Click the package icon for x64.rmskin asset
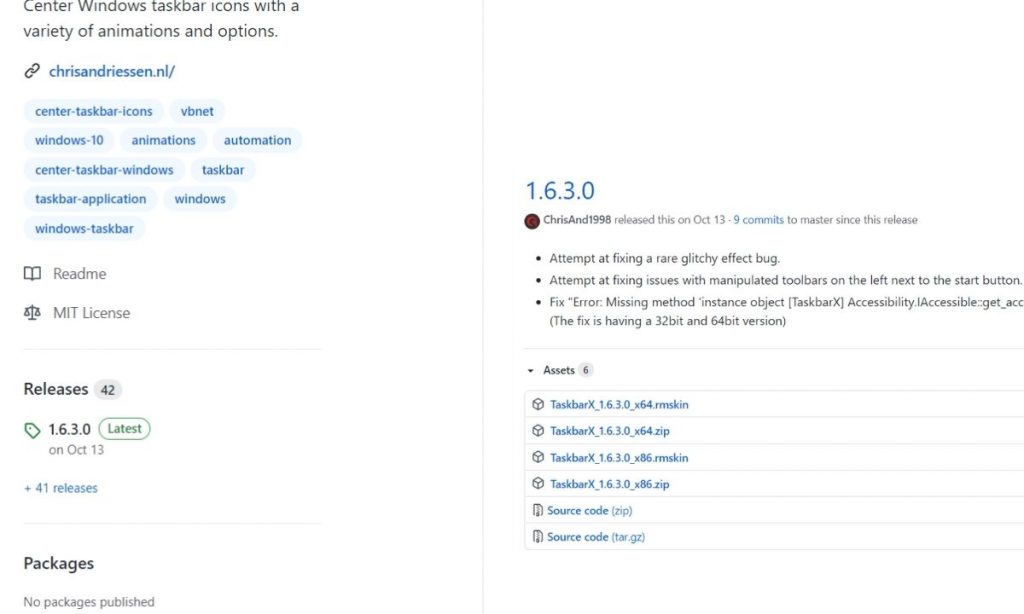Screen dimensions: 1024x614 click(538, 405)
